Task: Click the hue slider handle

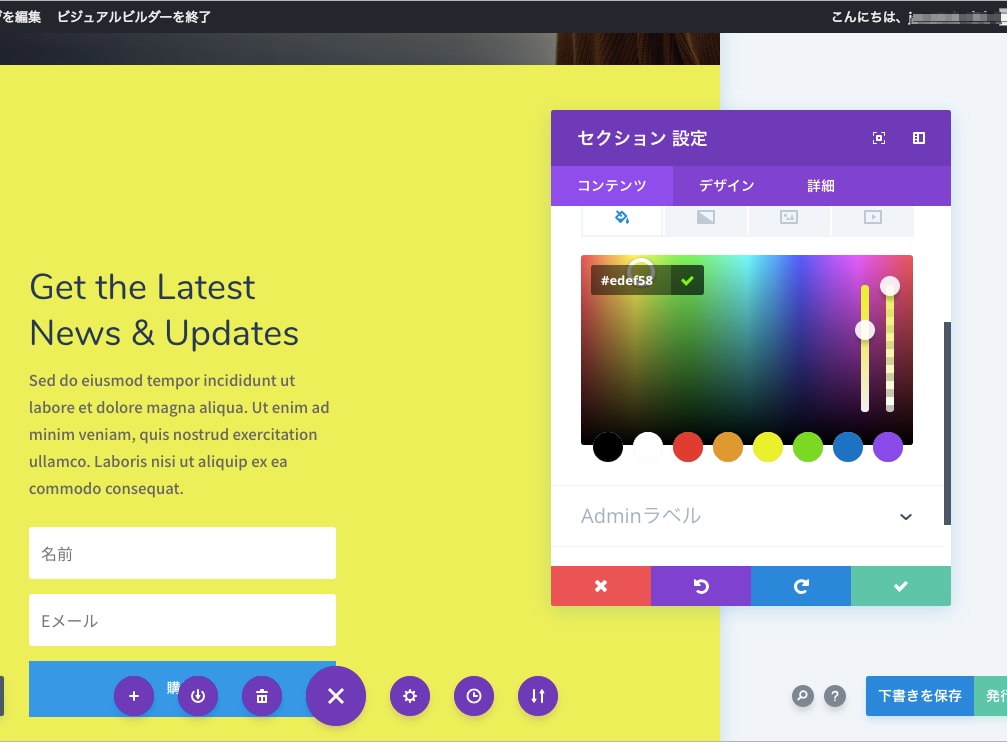Action: pyautogui.click(x=865, y=331)
